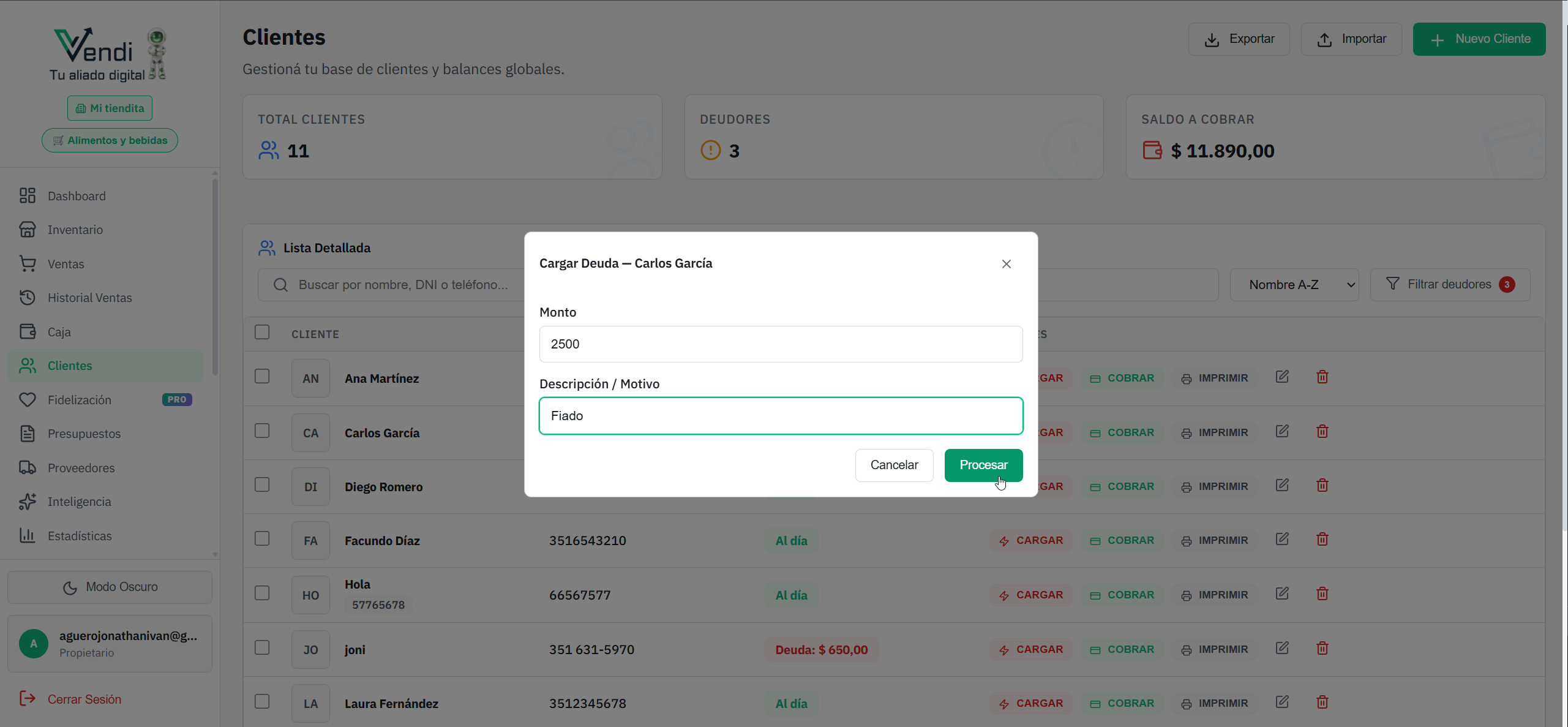Screen dimensions: 1568x727
Task: Click the Procesar button
Action: pyautogui.click(x=983, y=465)
